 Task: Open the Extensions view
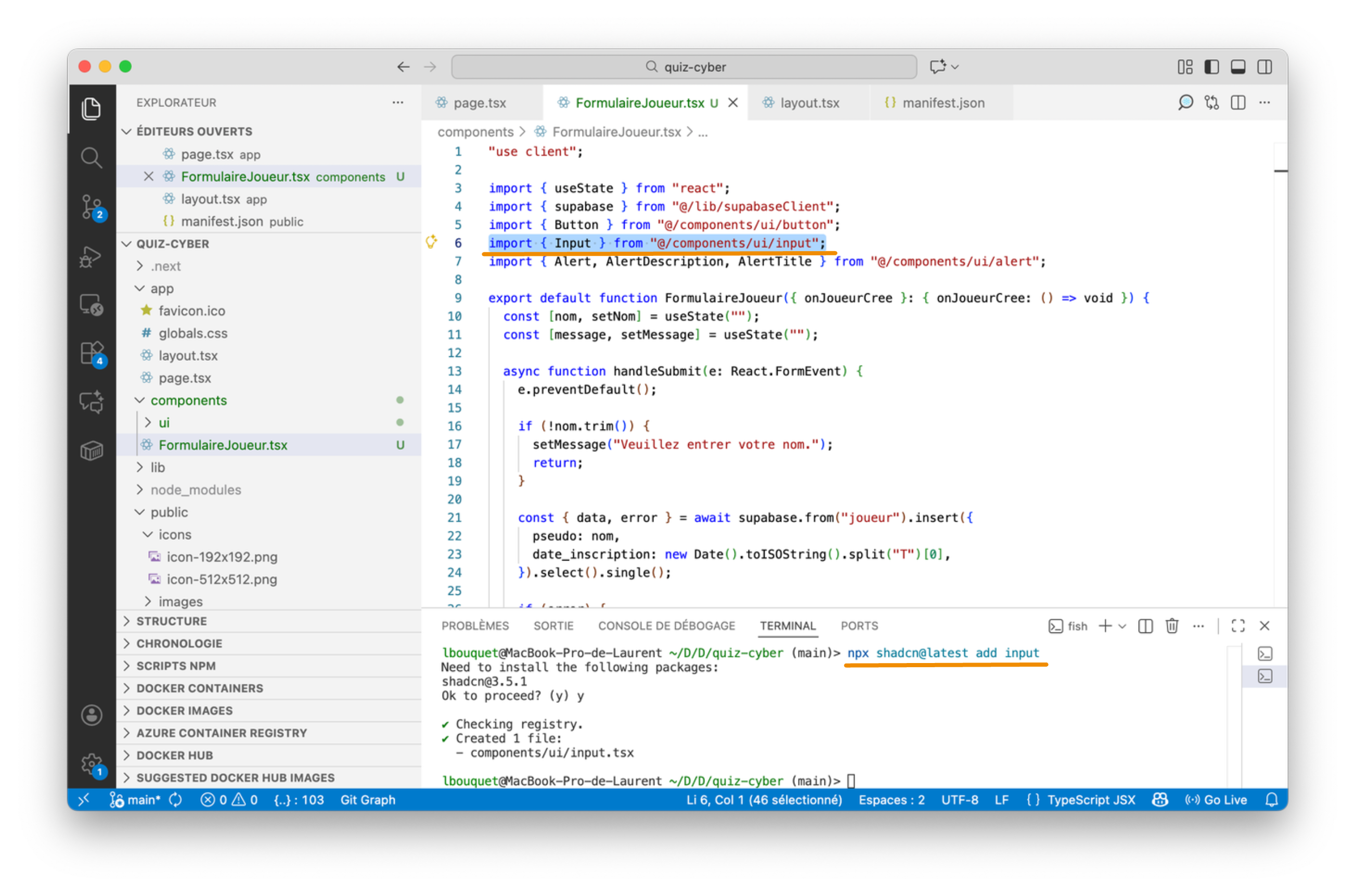(x=92, y=354)
